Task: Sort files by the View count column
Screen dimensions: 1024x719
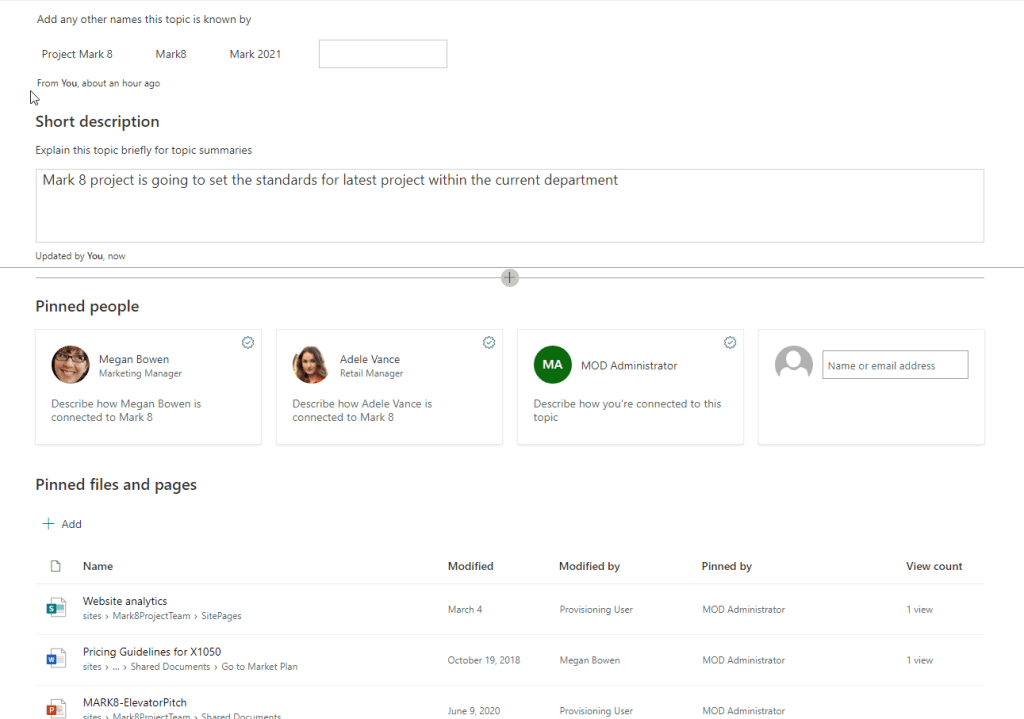Action: (x=933, y=566)
